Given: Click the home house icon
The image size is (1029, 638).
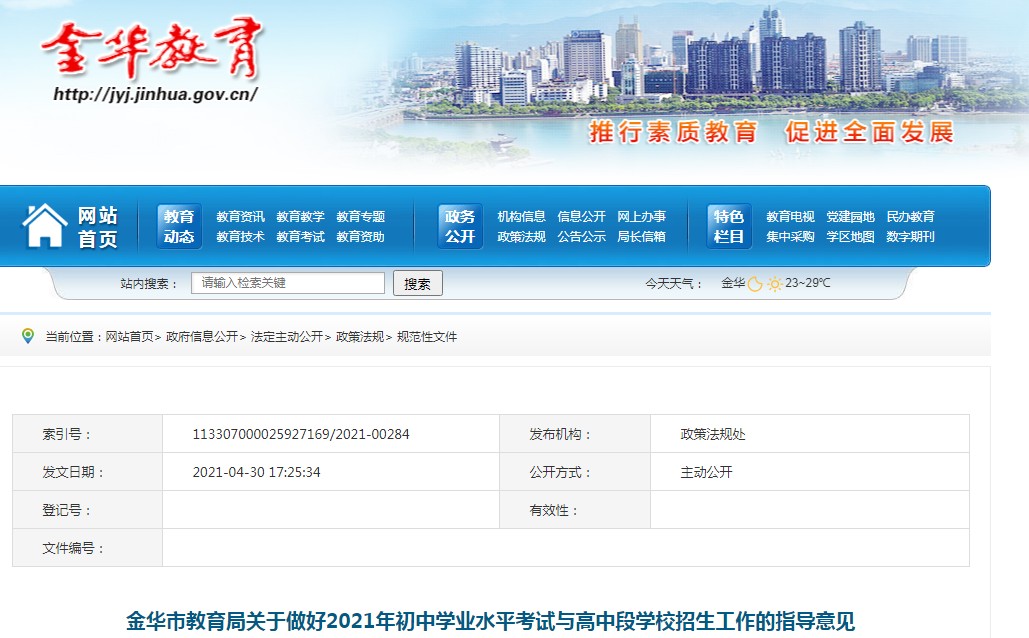Looking at the screenshot, I should [45, 225].
